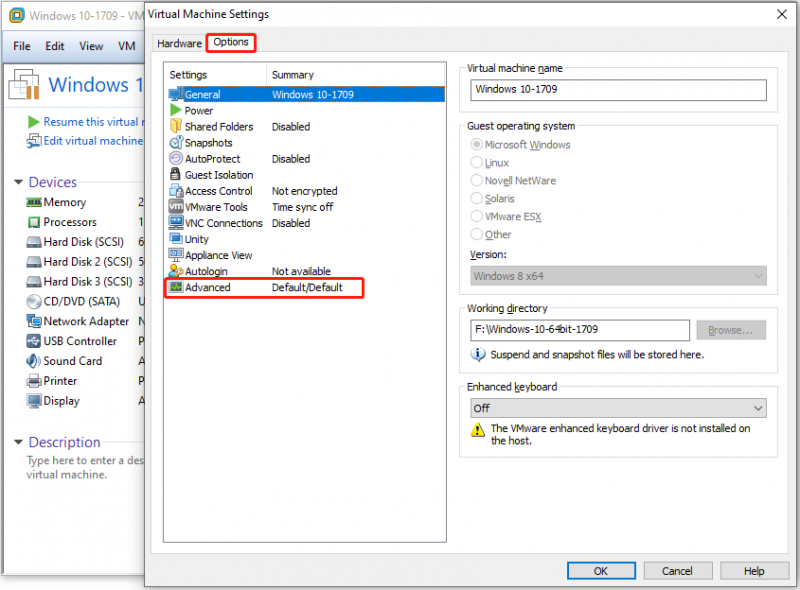Click the working directory info icon
The height and width of the screenshot is (590, 800).
478,354
